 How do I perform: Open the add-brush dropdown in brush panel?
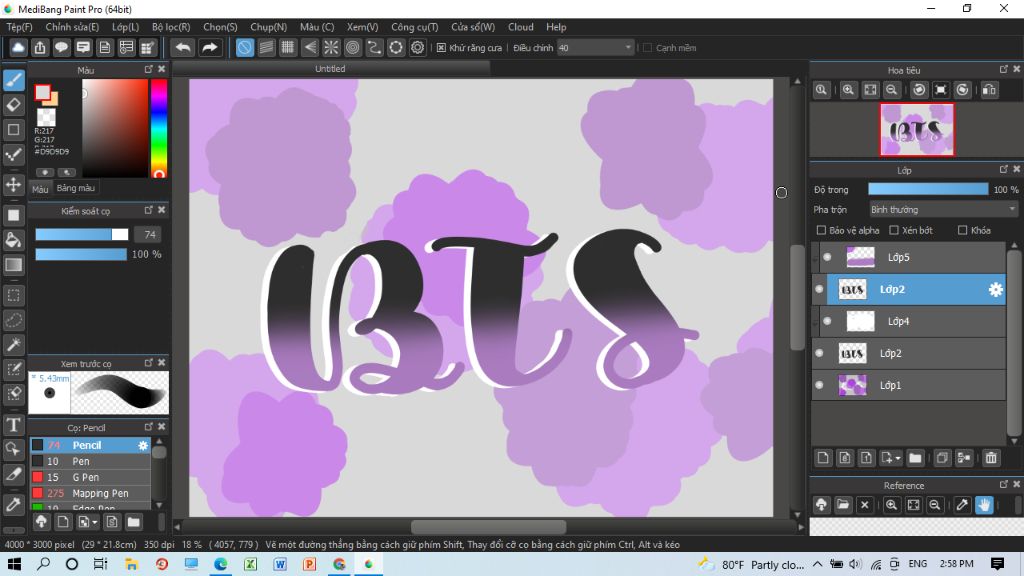pyautogui.click(x=95, y=522)
